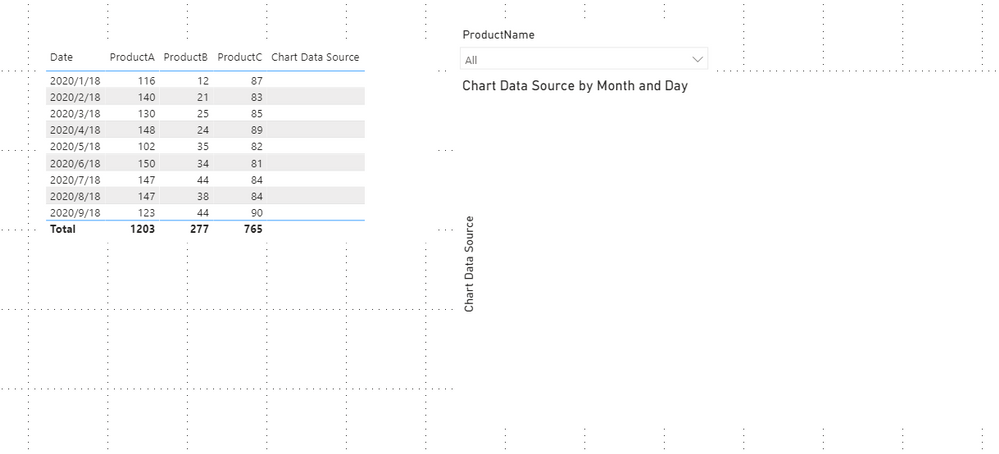Click ProductC value 87
The width and height of the screenshot is (999, 454).
(x=256, y=81)
